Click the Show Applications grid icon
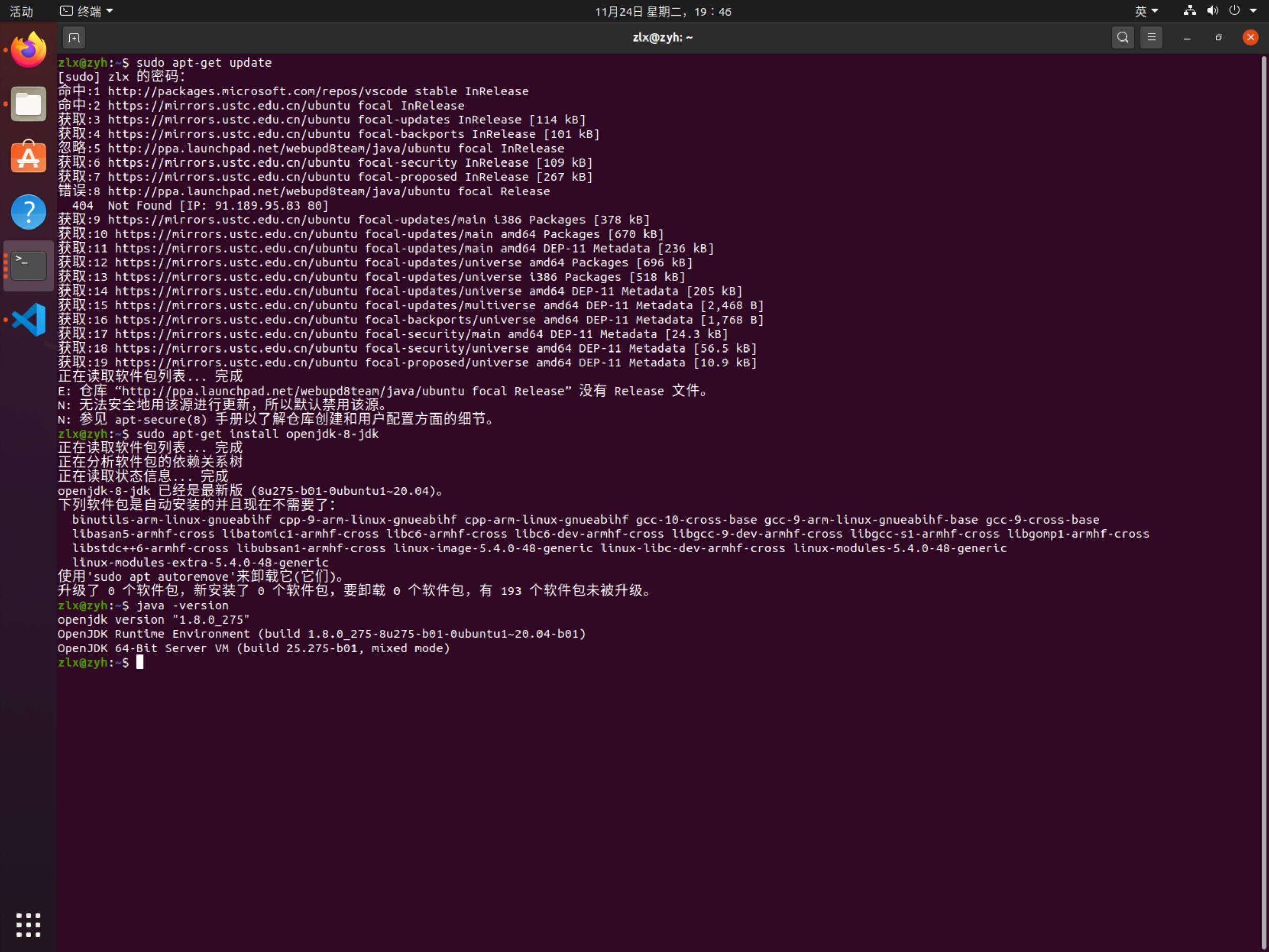This screenshot has width=1269, height=952. tap(27, 924)
